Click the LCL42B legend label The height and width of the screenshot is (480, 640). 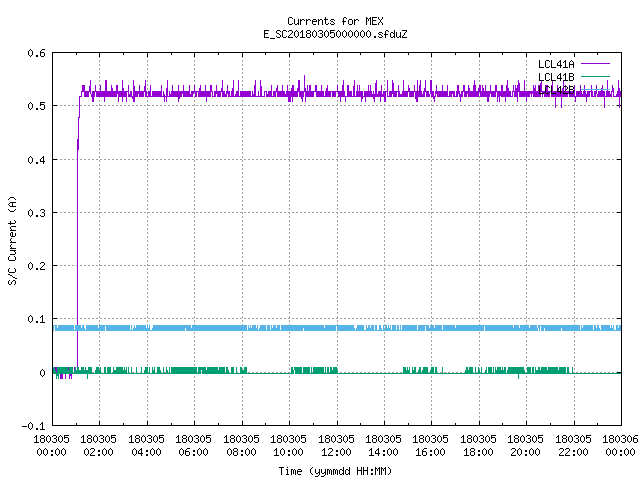pyautogui.click(x=556, y=90)
